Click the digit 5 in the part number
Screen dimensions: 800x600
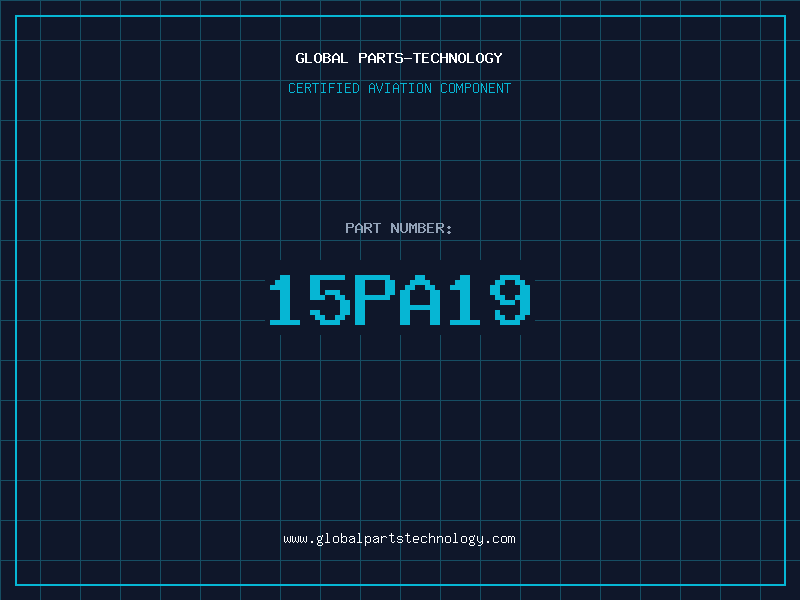point(330,300)
